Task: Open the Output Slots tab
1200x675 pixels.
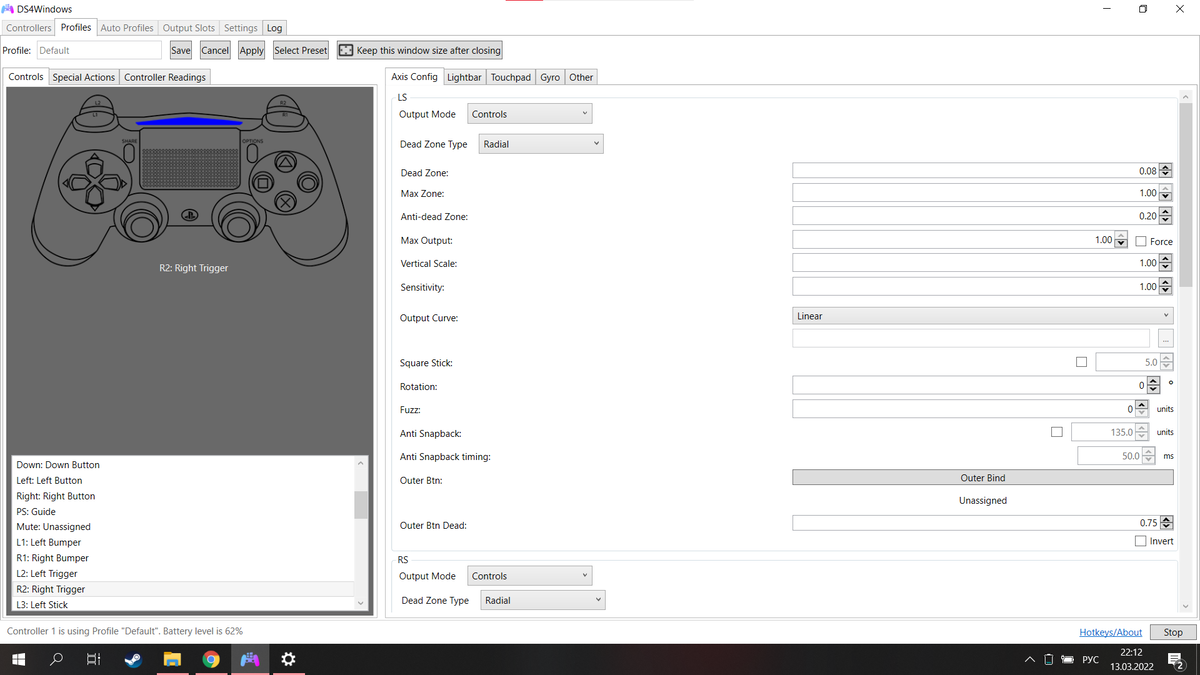Action: [189, 28]
